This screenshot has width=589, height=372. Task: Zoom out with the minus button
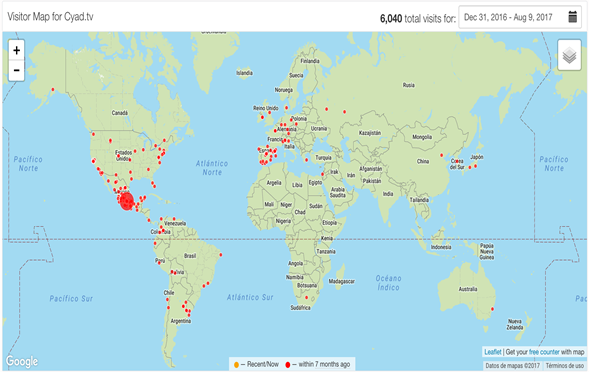17,70
